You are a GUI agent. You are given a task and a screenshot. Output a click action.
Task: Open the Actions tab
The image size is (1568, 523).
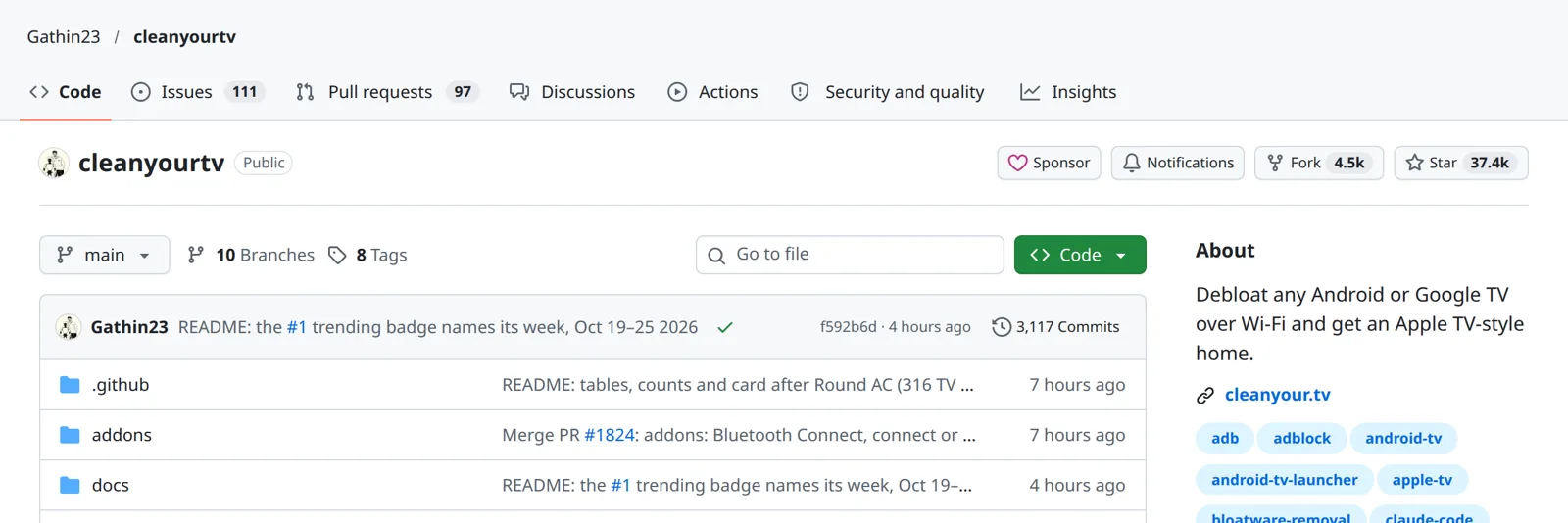click(712, 92)
